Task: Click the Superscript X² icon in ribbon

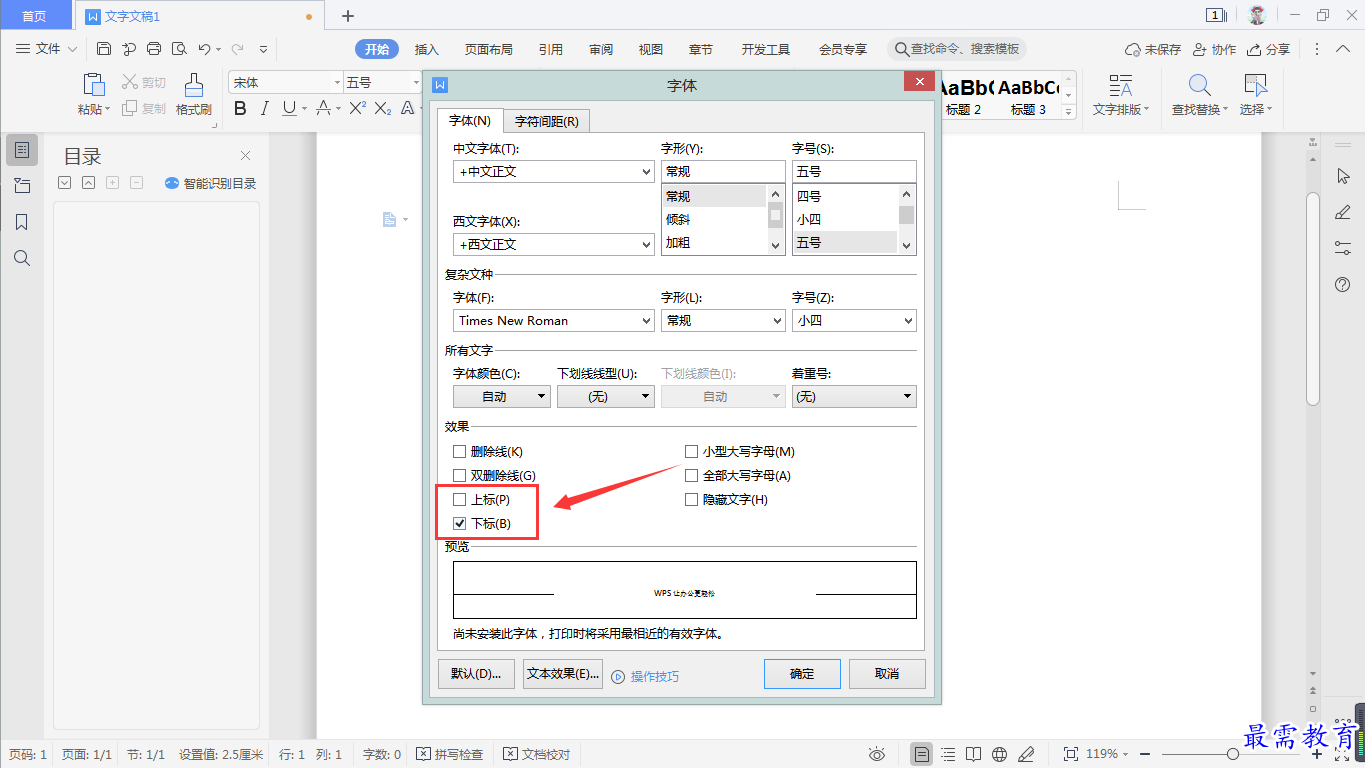Action: [357, 108]
